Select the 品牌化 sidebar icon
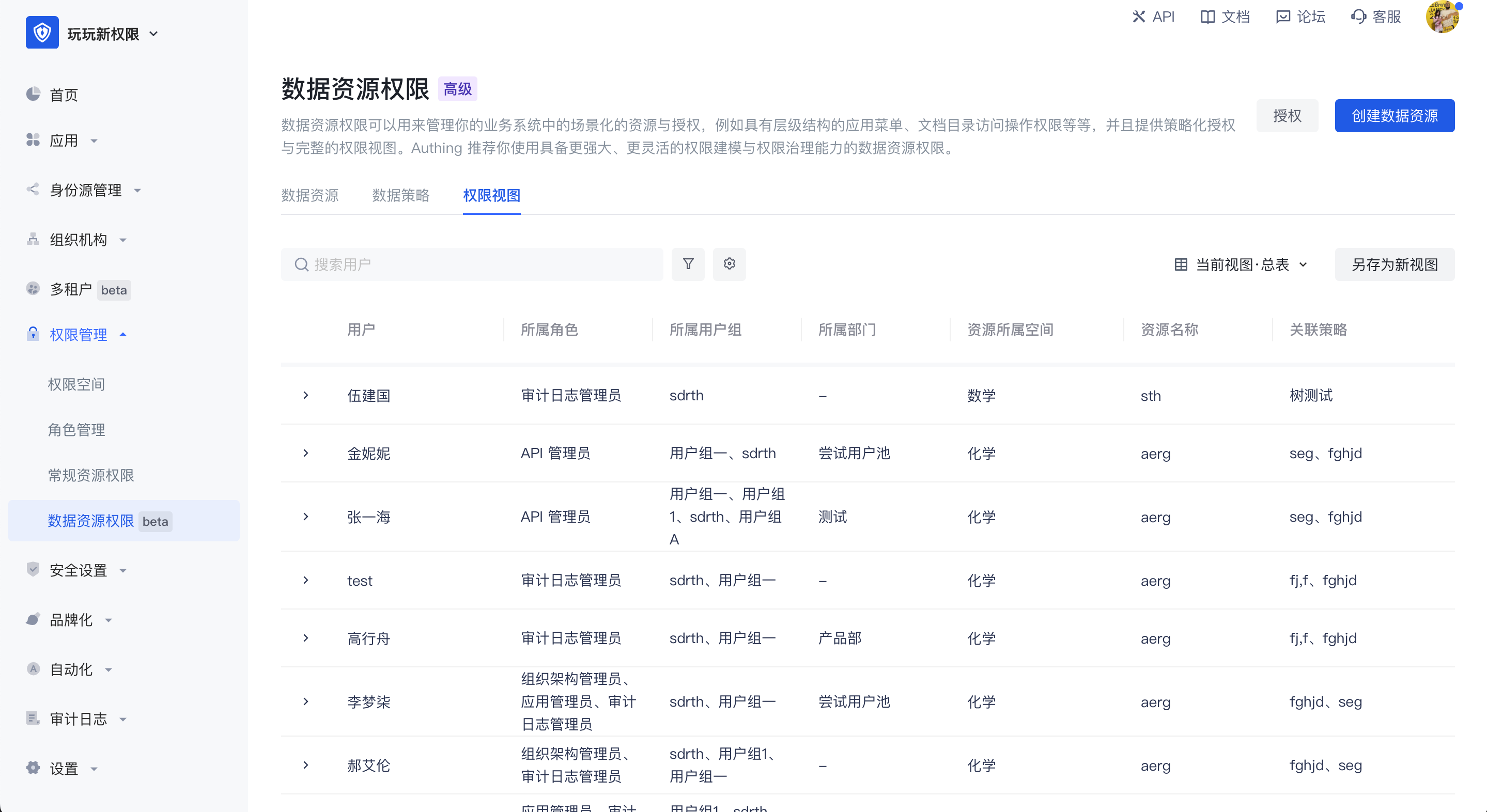This screenshot has height=812, width=1487. (x=33, y=619)
